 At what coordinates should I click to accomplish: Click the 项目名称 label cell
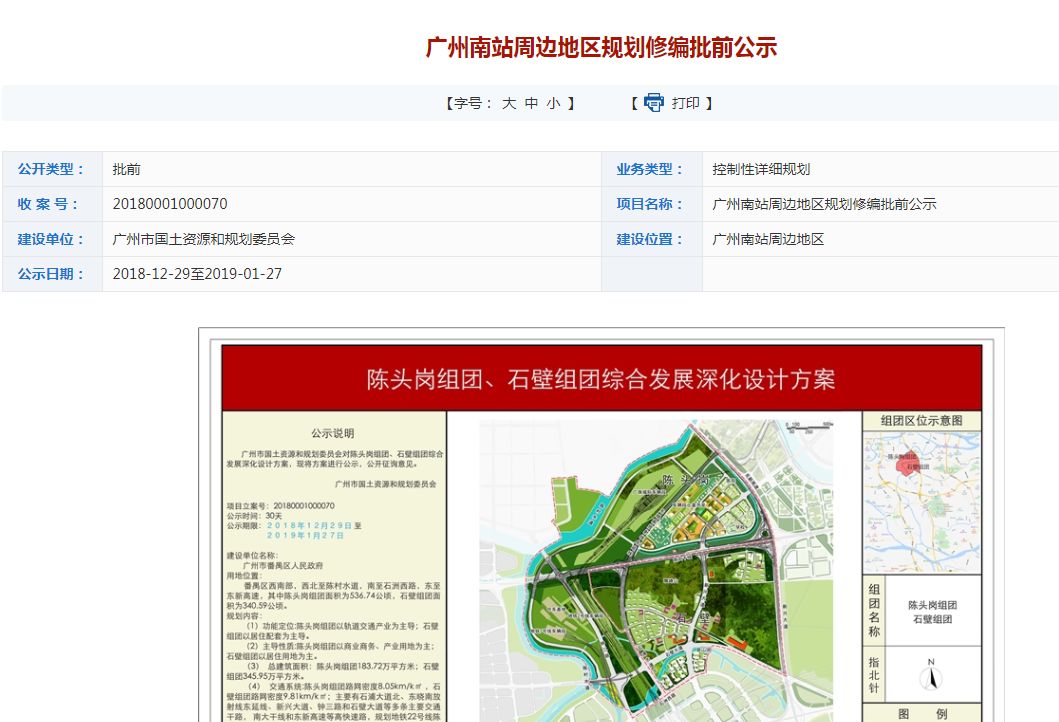(x=651, y=204)
